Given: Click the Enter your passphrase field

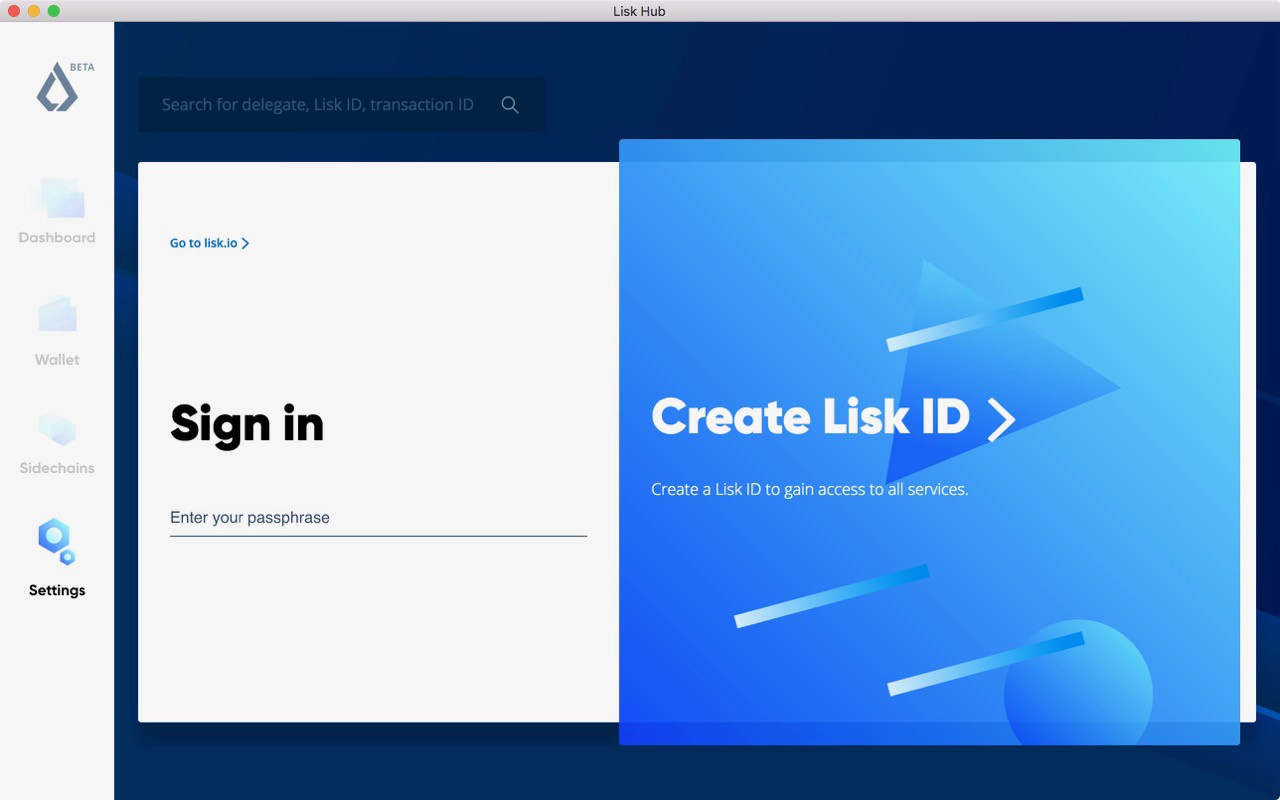Looking at the screenshot, I should [x=378, y=518].
